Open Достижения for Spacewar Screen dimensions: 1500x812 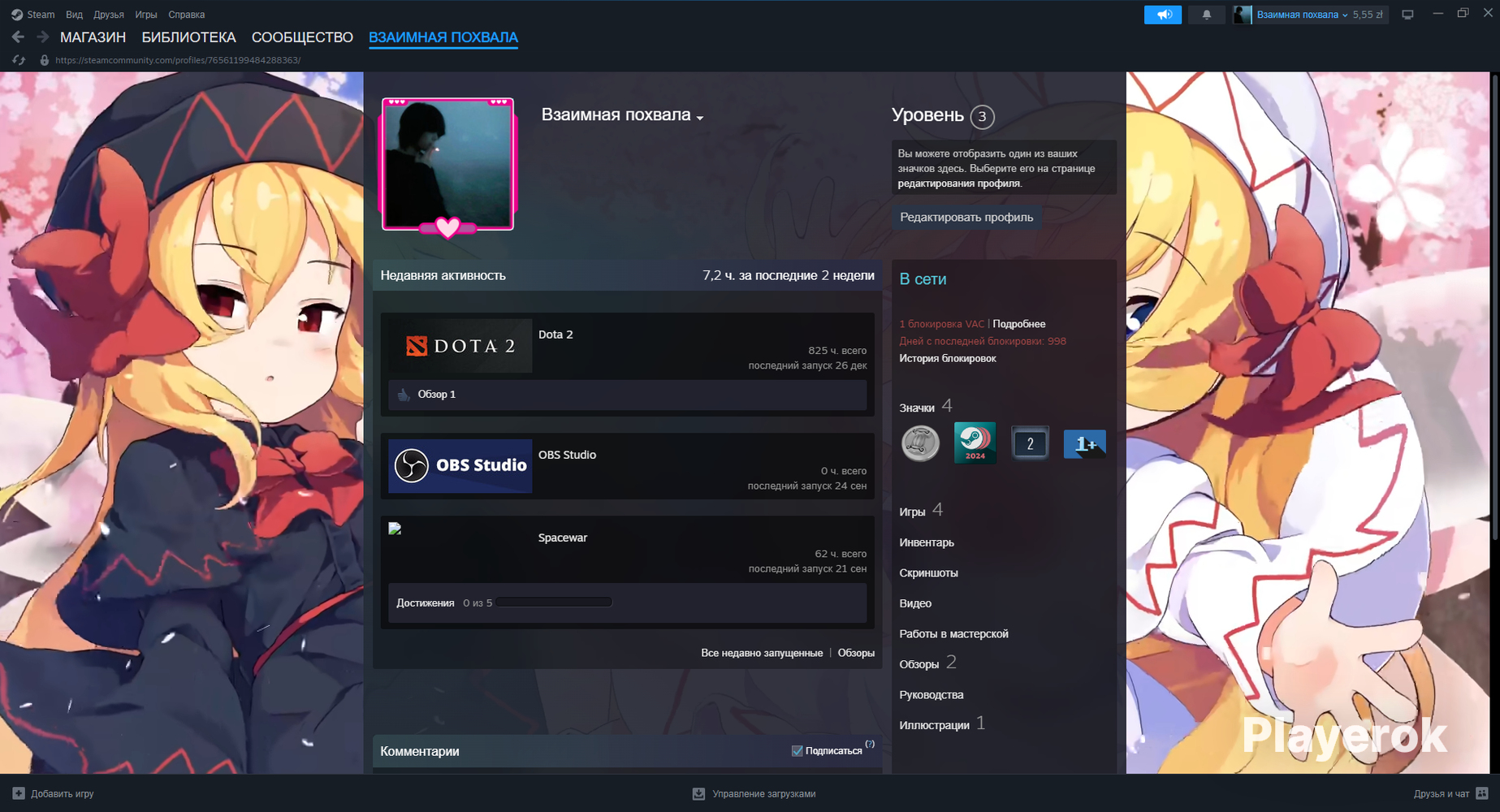(425, 603)
